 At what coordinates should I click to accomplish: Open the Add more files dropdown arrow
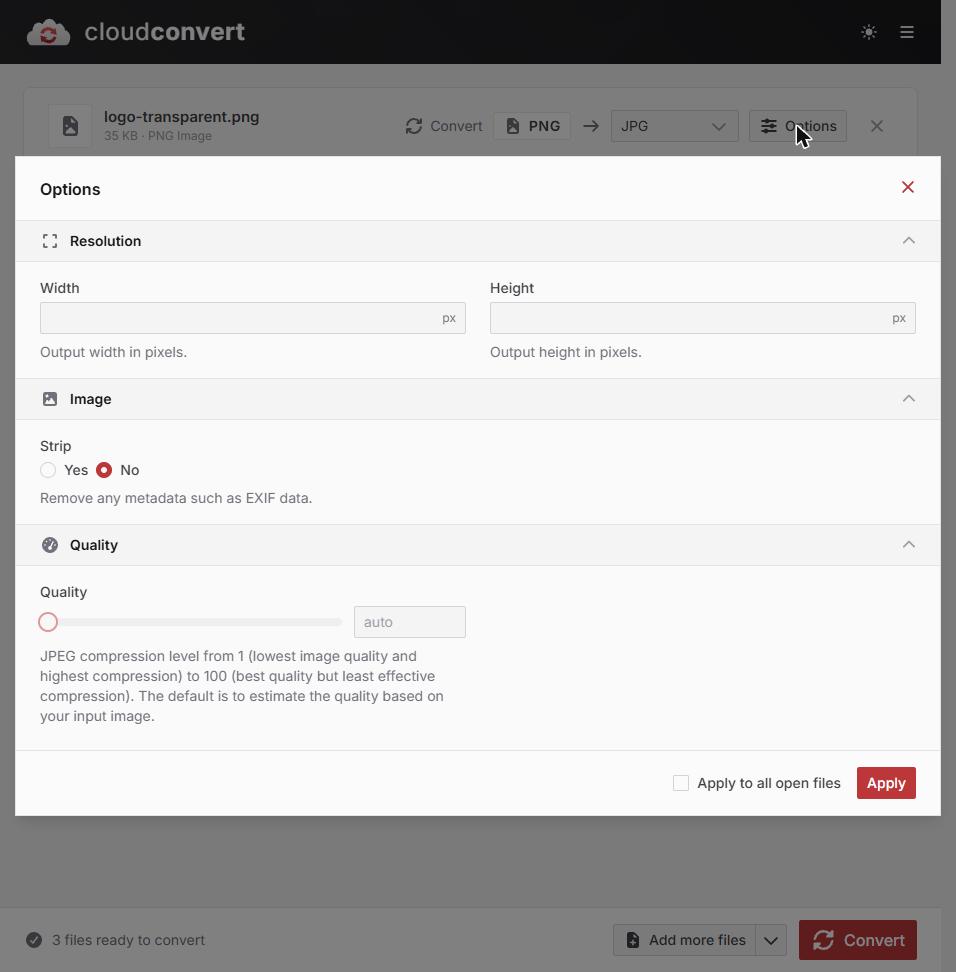tap(771, 940)
